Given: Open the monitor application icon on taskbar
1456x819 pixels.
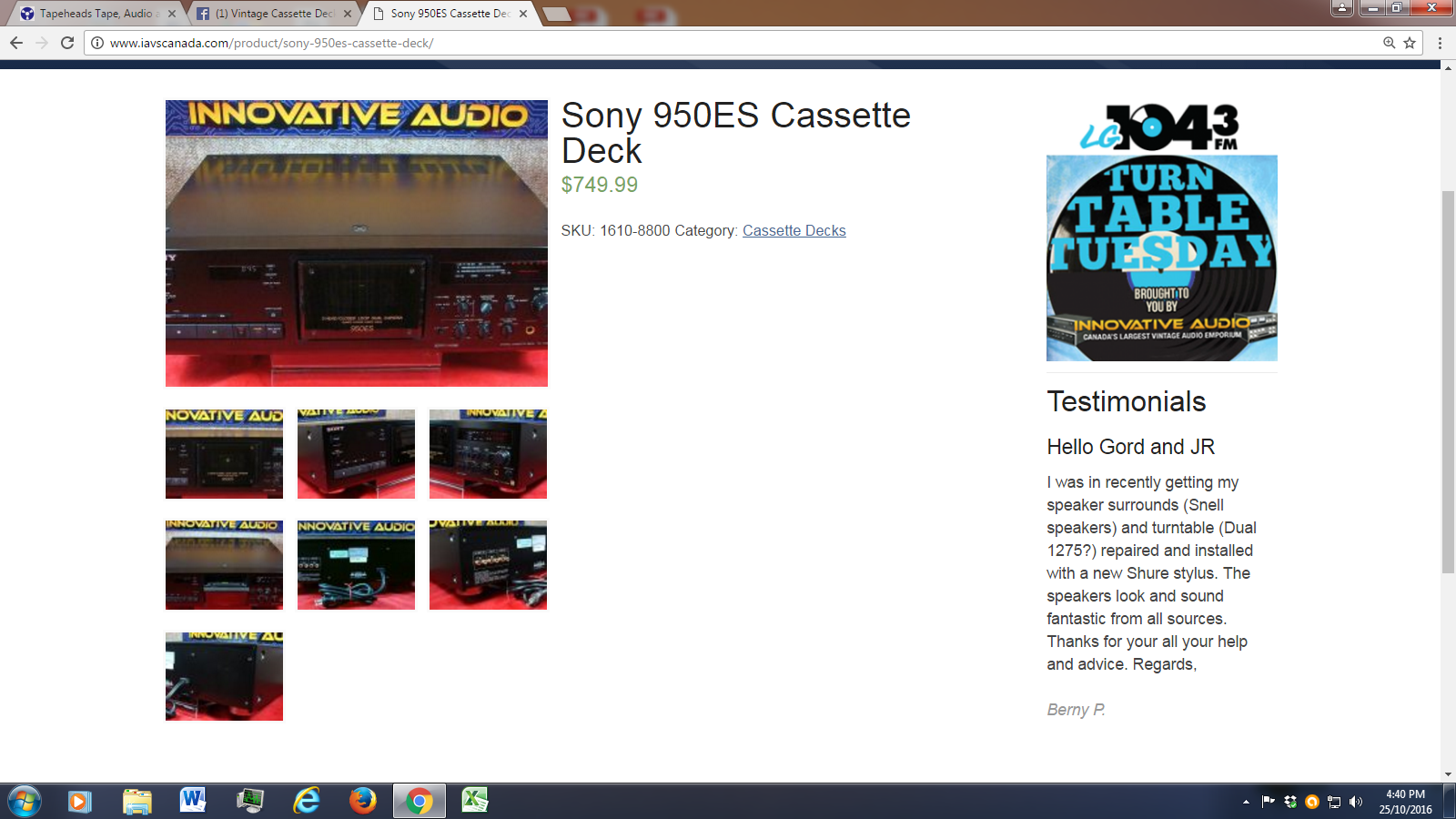Looking at the screenshot, I should [249, 801].
